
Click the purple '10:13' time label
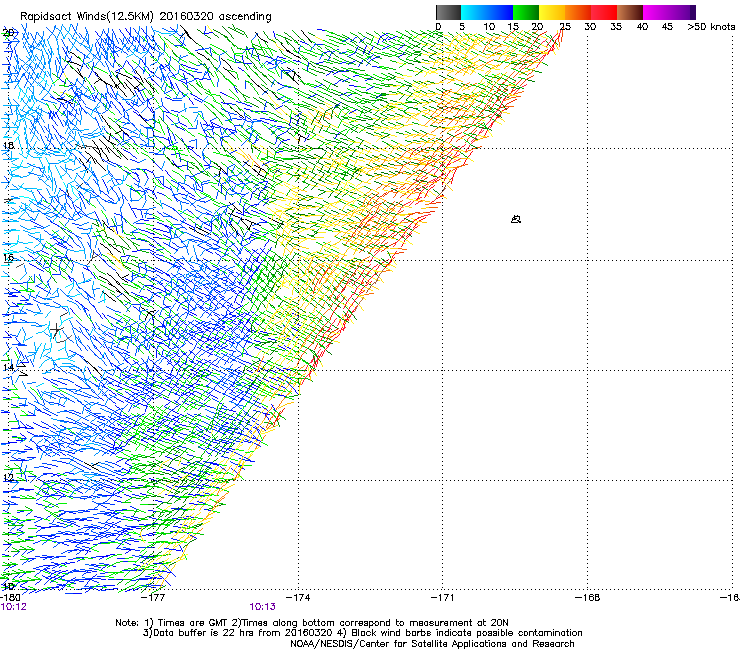(x=262, y=607)
